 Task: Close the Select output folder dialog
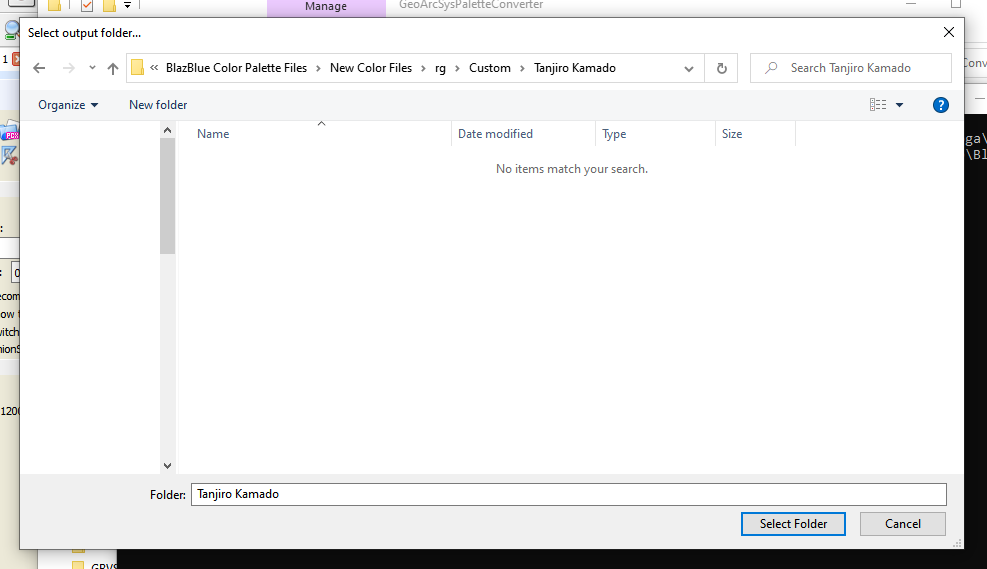(949, 32)
